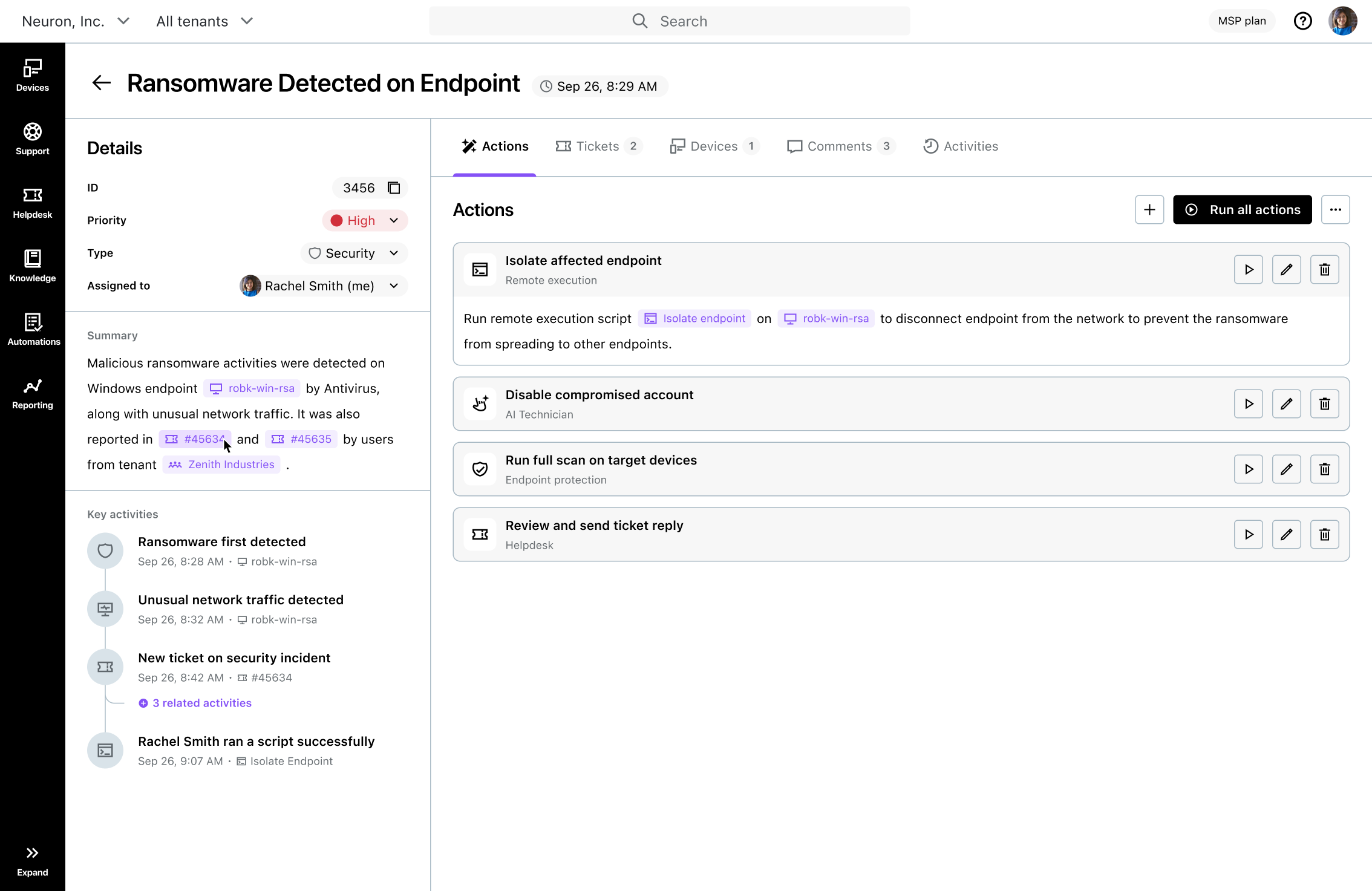
Task: Switch to the Tickets tab
Action: (x=598, y=146)
